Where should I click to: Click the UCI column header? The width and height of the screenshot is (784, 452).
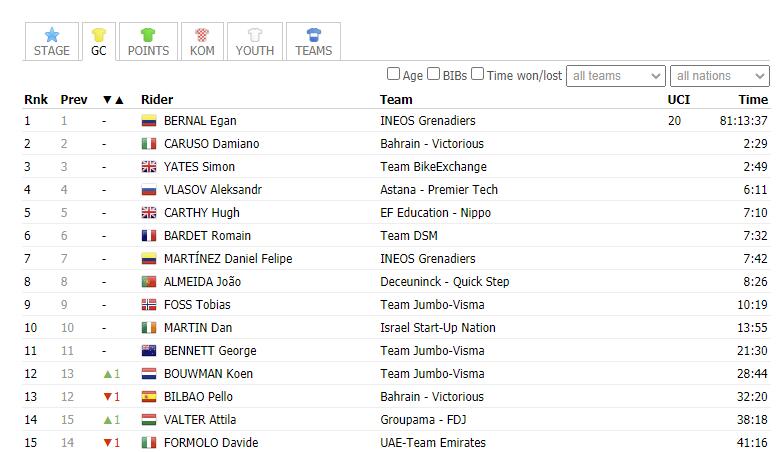pos(678,100)
